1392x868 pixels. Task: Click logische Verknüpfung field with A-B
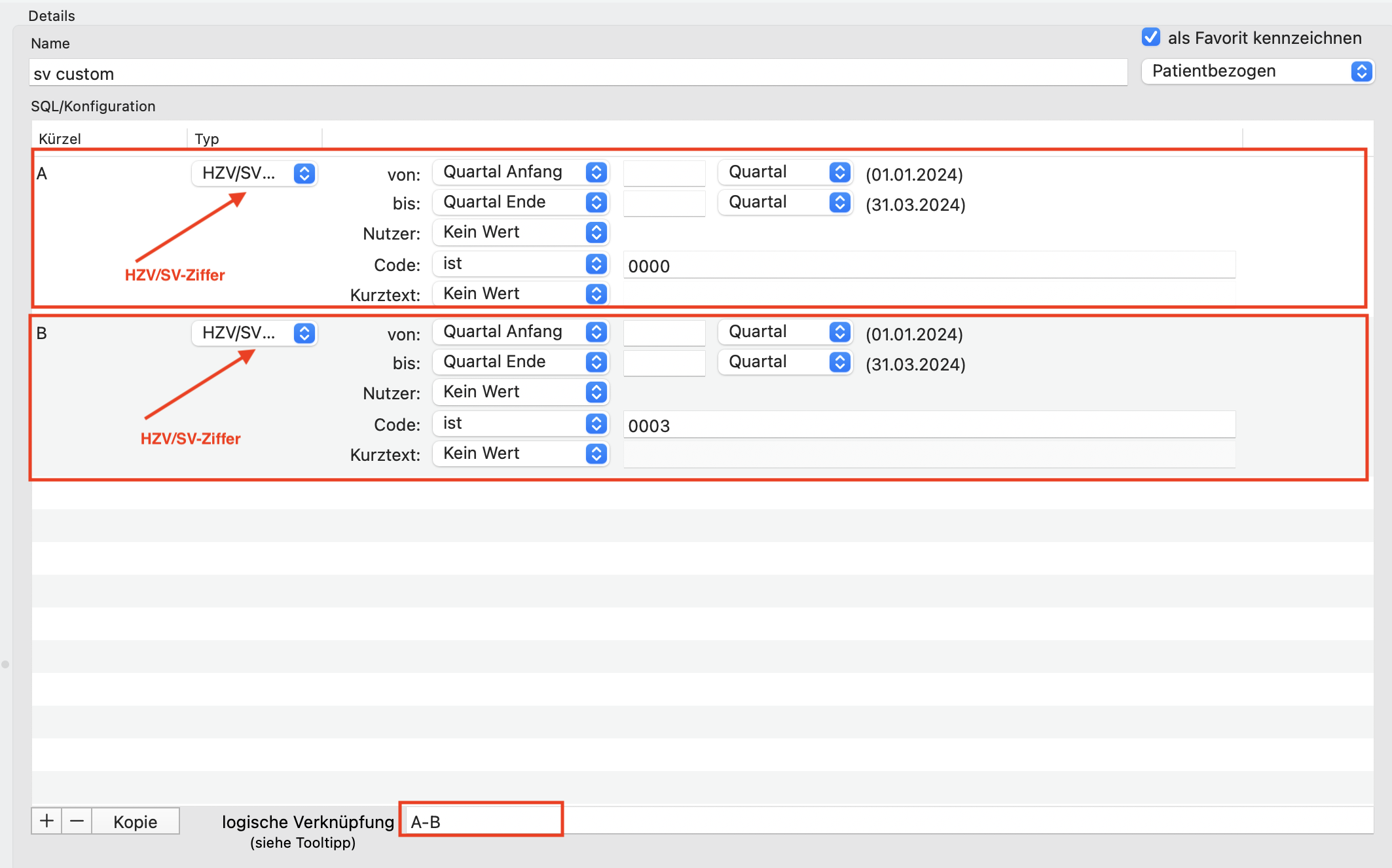pyautogui.click(x=482, y=821)
